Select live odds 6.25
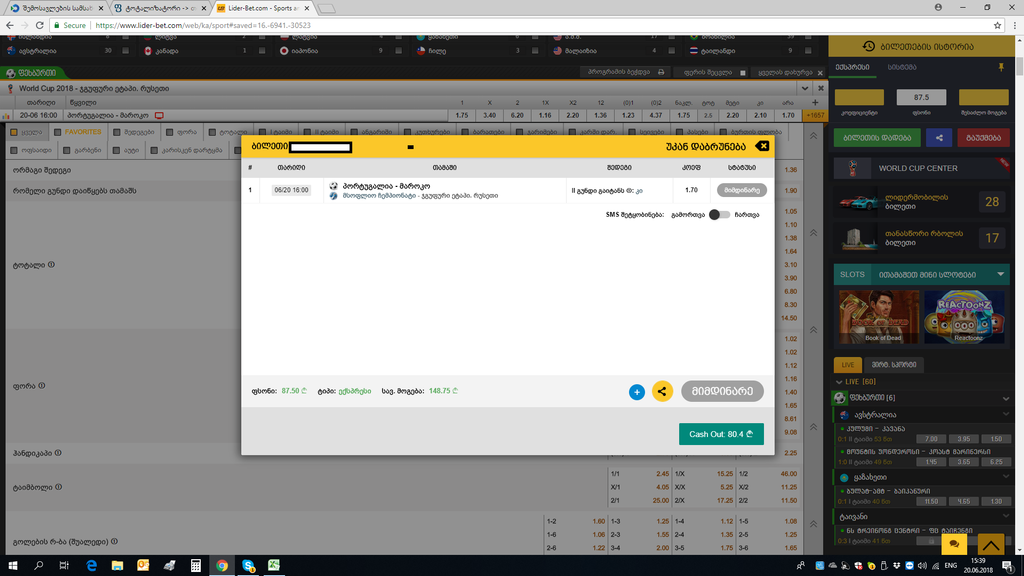Viewport: 1024px width, 576px height. (x=996, y=462)
